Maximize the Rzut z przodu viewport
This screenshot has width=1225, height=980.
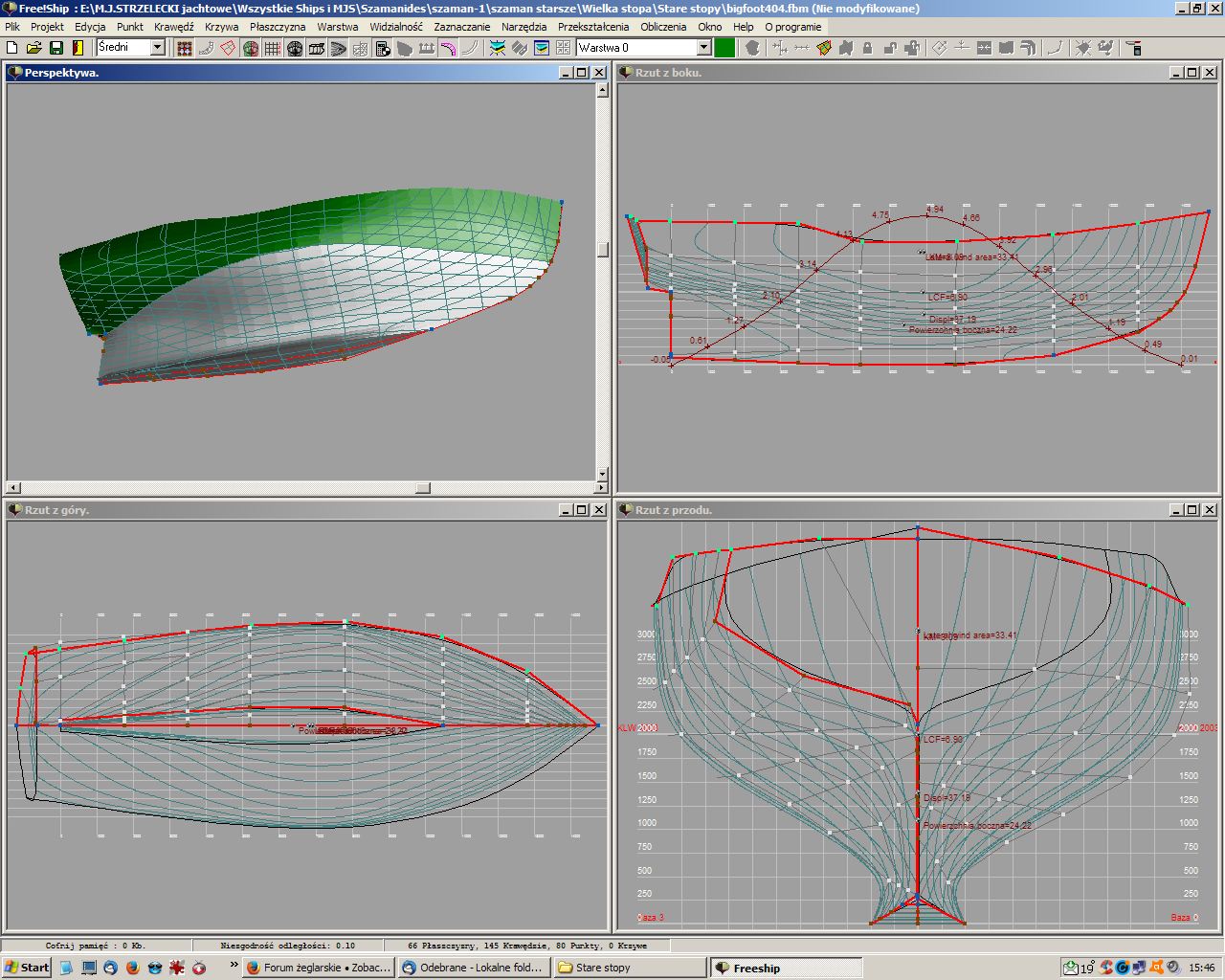pos(1192,510)
